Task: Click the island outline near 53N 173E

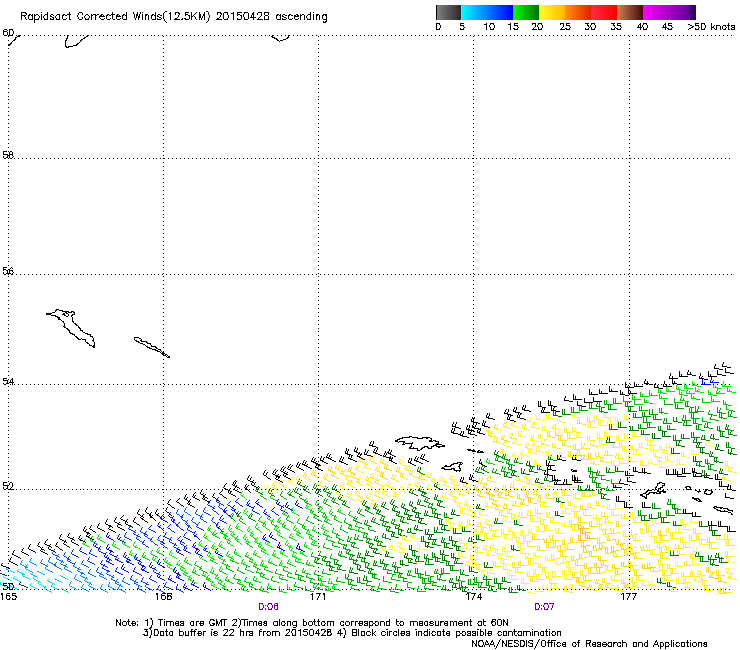Action: (x=420, y=443)
